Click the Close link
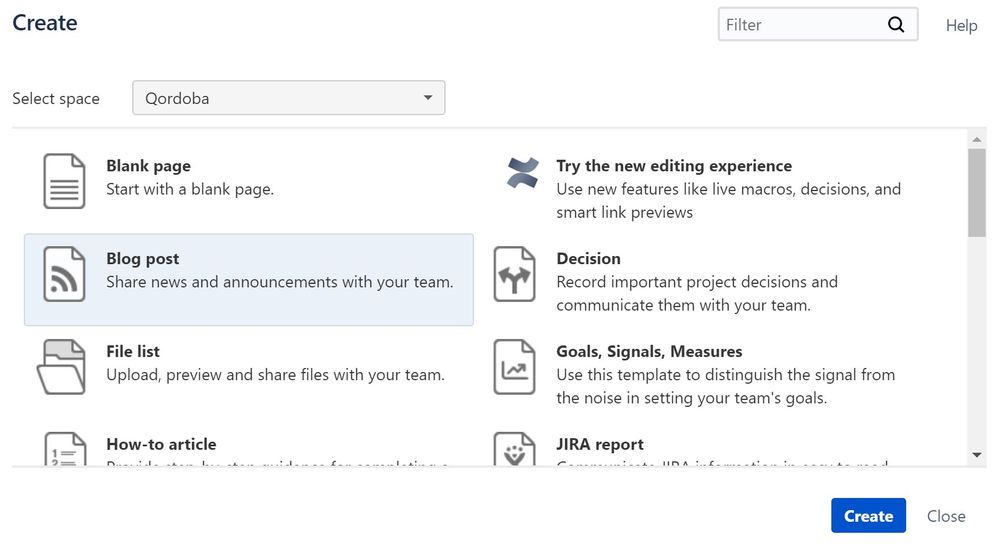Screen dimensions: 999x544 945,516
